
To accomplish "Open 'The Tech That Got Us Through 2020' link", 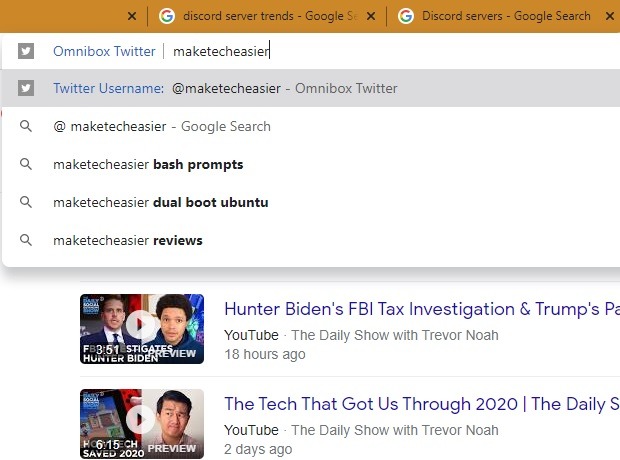I will click(x=422, y=404).
